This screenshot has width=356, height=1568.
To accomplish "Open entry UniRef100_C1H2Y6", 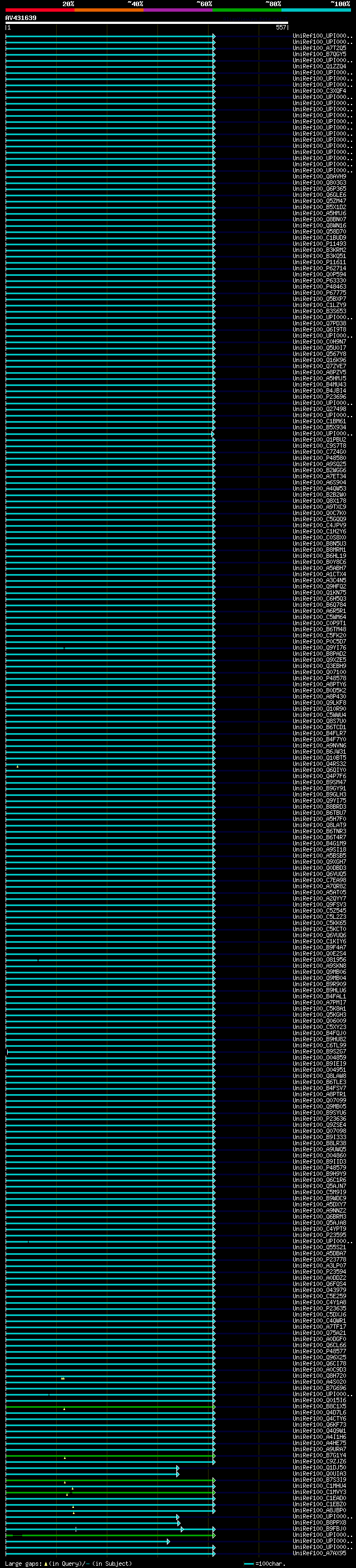I will [x=319, y=531].
